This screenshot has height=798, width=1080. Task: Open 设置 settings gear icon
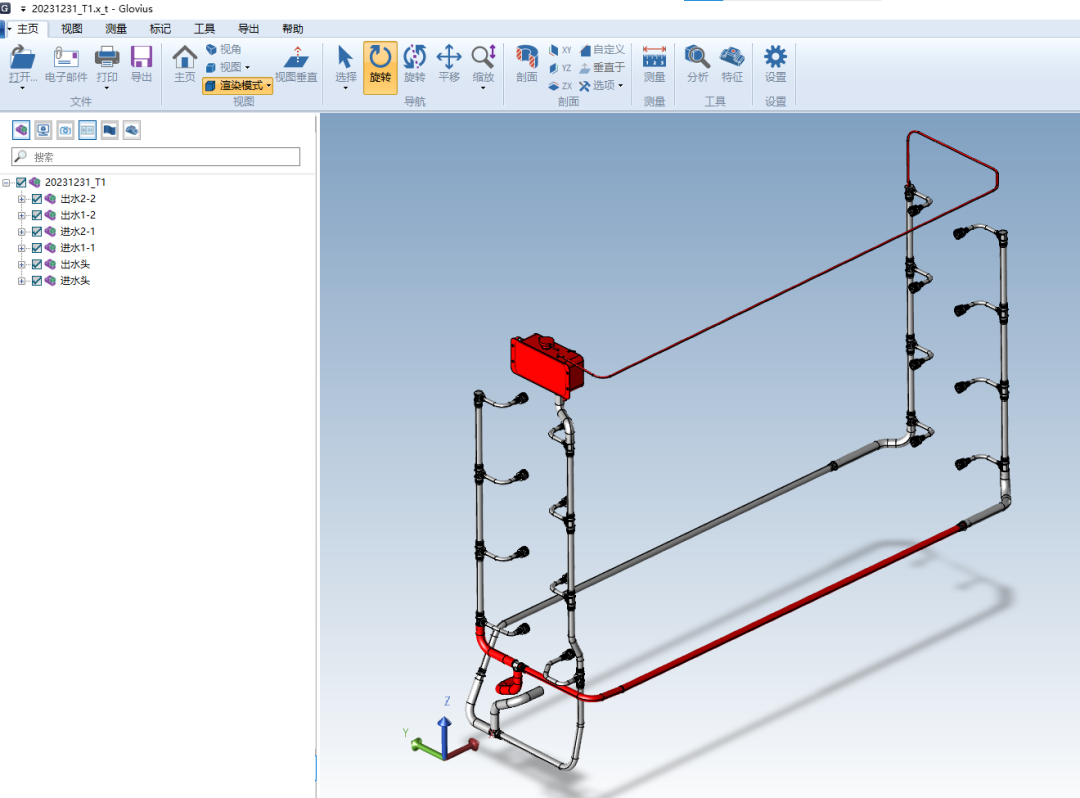(775, 64)
